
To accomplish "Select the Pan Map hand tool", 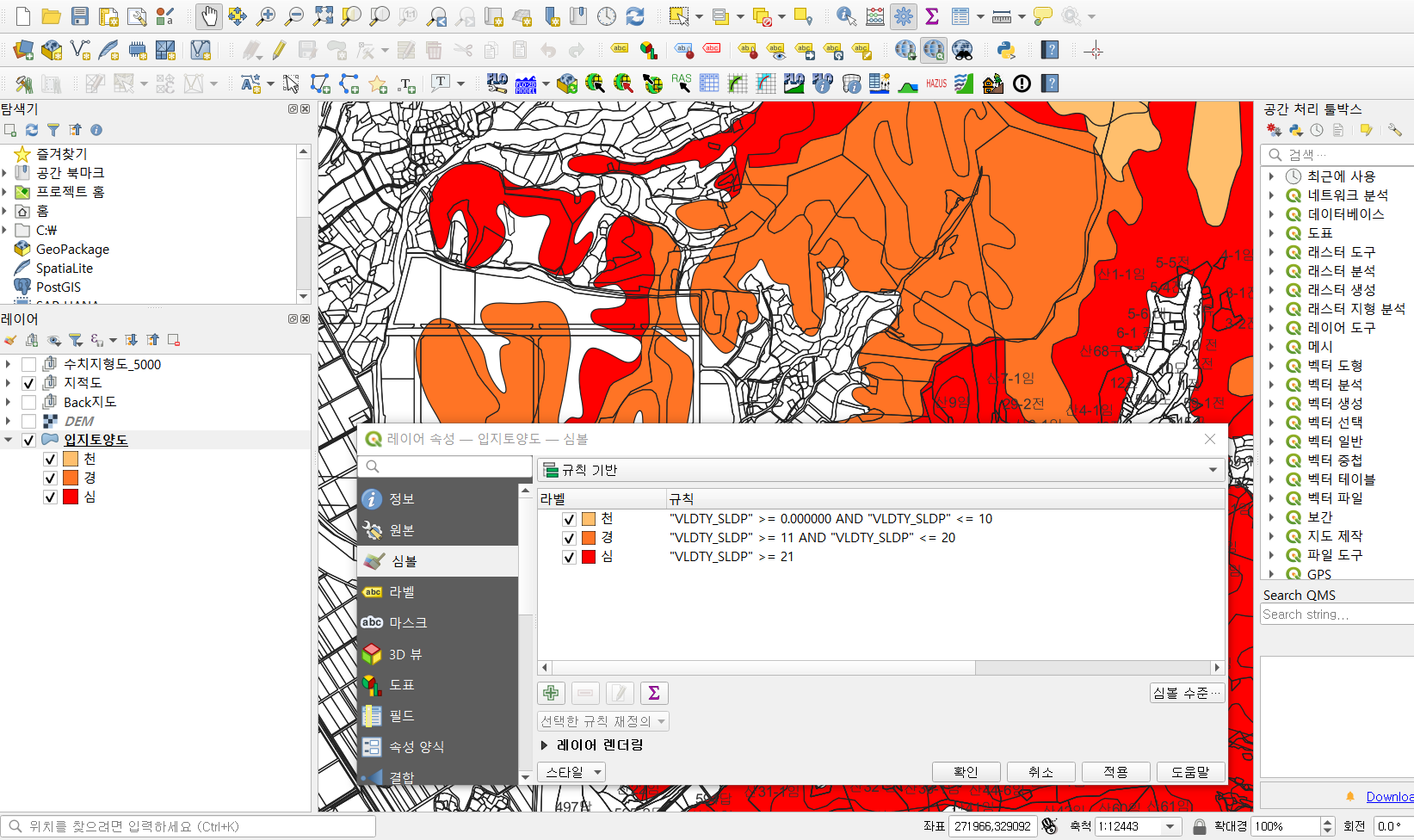I will tap(209, 16).
